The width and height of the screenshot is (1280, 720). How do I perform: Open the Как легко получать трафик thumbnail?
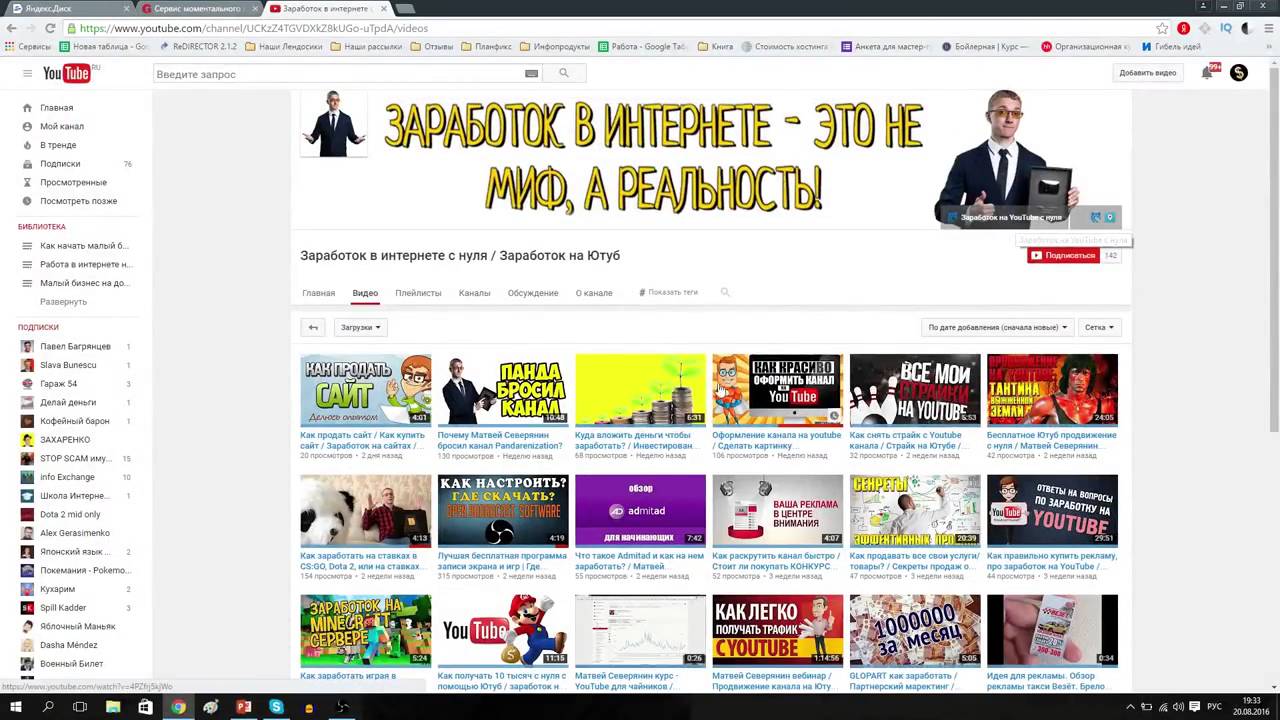point(778,631)
